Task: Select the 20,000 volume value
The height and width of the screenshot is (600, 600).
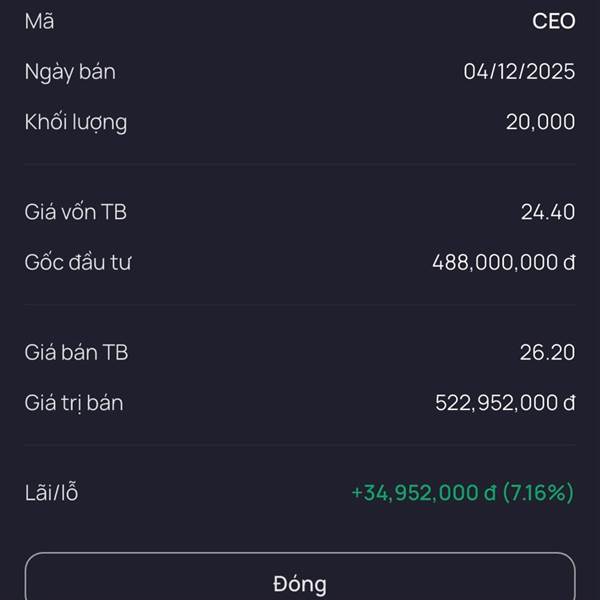Action: pos(540,122)
